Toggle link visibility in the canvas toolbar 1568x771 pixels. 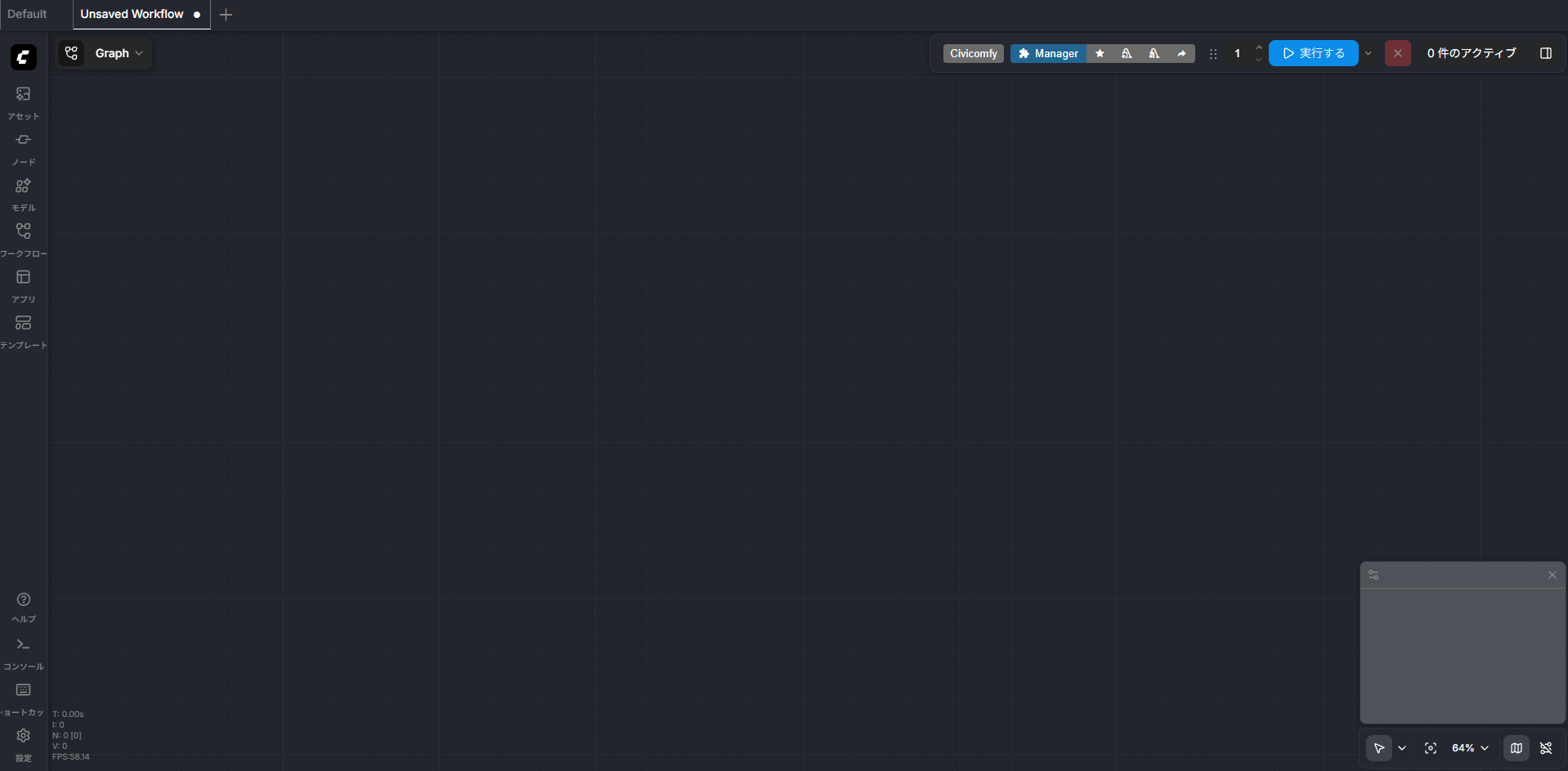[x=1546, y=748]
